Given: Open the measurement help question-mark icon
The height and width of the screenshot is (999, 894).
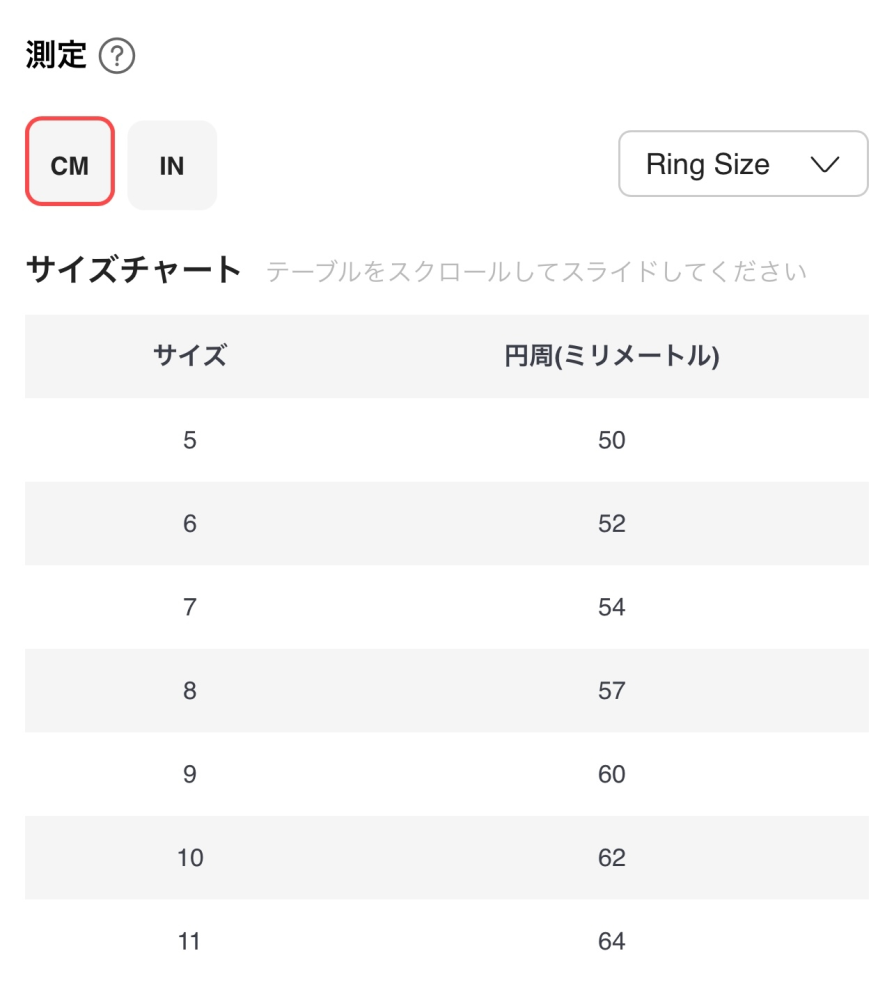Looking at the screenshot, I should pyautogui.click(x=117, y=56).
